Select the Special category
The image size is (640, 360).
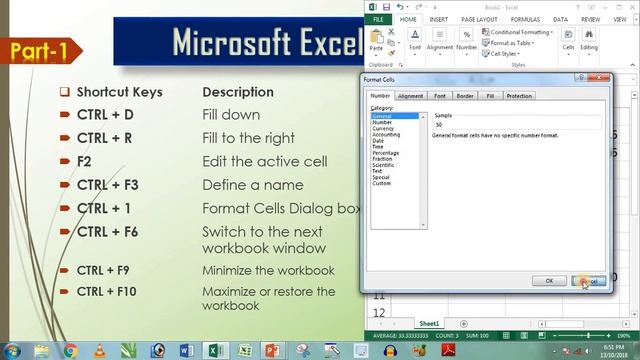(x=380, y=178)
